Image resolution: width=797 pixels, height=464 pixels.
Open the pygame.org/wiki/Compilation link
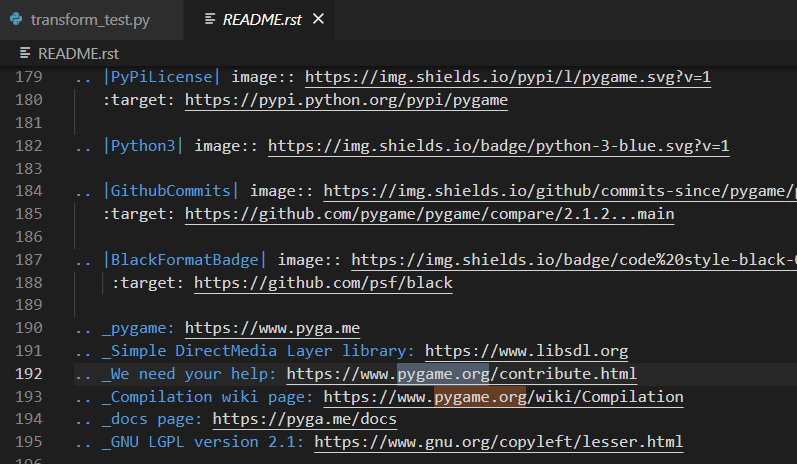pos(503,397)
